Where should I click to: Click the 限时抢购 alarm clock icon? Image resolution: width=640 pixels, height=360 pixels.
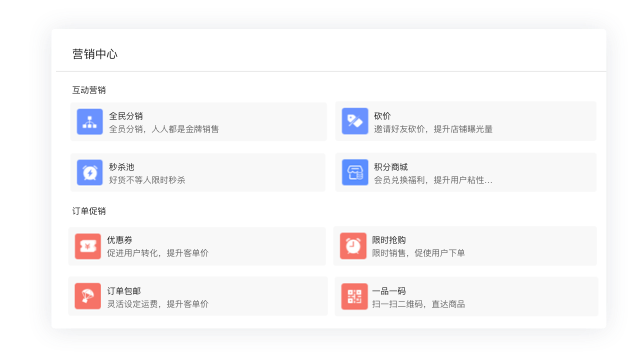pyautogui.click(x=353, y=246)
